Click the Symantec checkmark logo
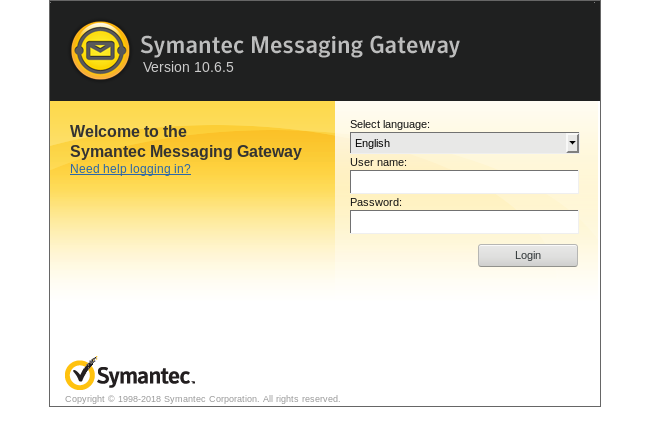The image size is (646, 431). pyautogui.click(x=130, y=373)
